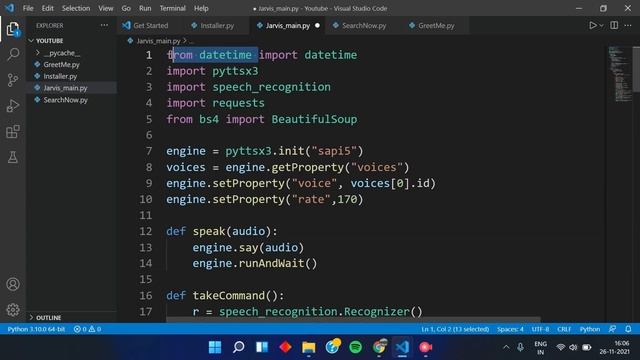Open clock and date 26-11-2021
Screen dimensions: 640x360
615,347
